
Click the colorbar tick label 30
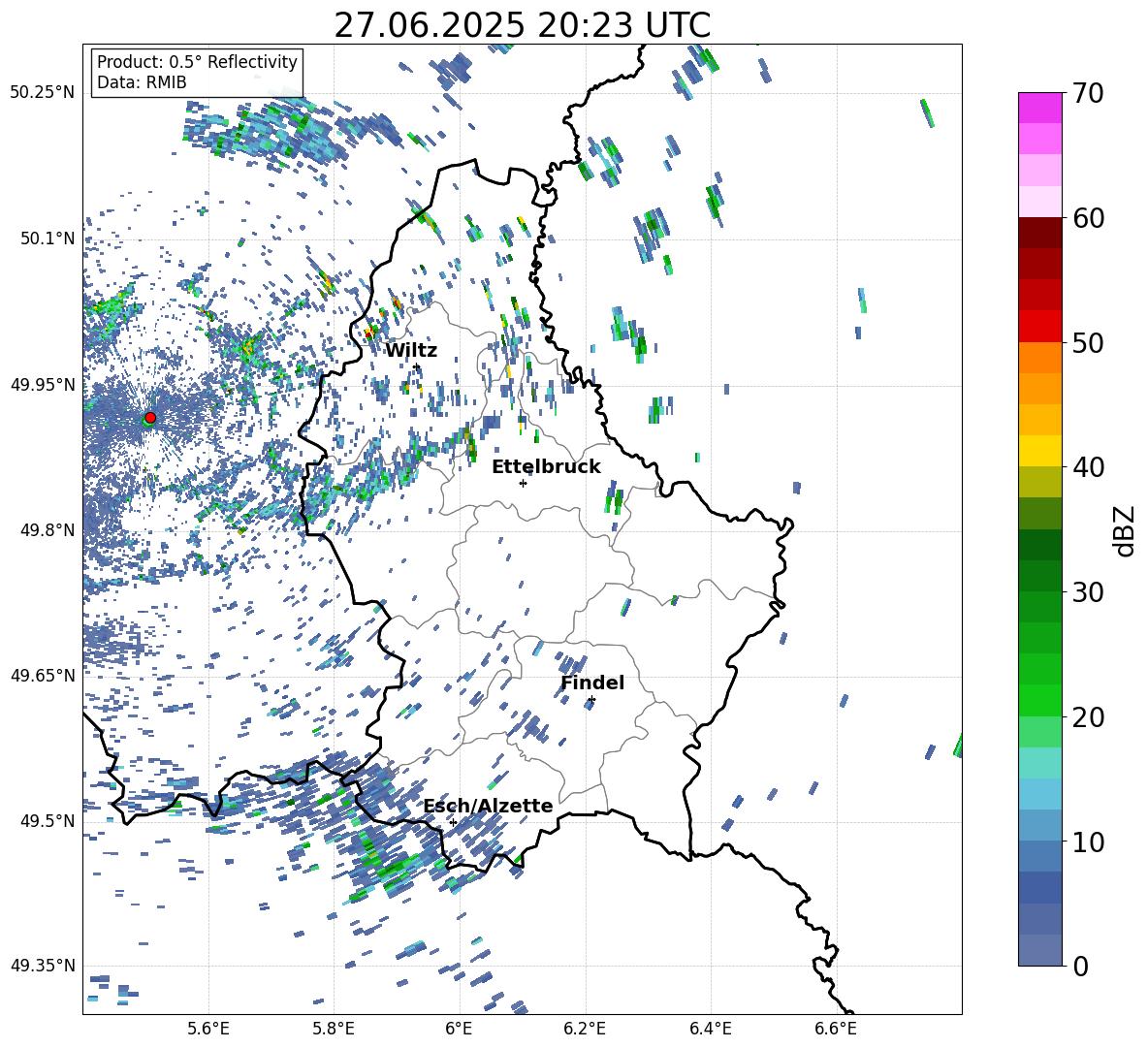pyautogui.click(x=1088, y=592)
